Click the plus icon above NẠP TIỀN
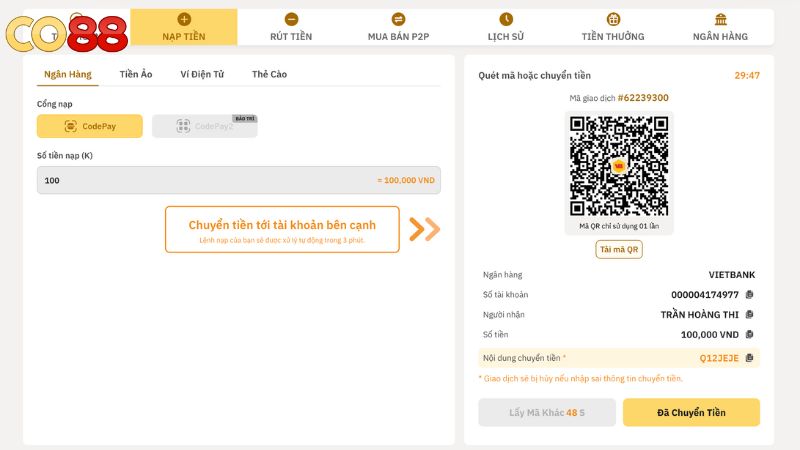The image size is (800, 450). tap(184, 19)
